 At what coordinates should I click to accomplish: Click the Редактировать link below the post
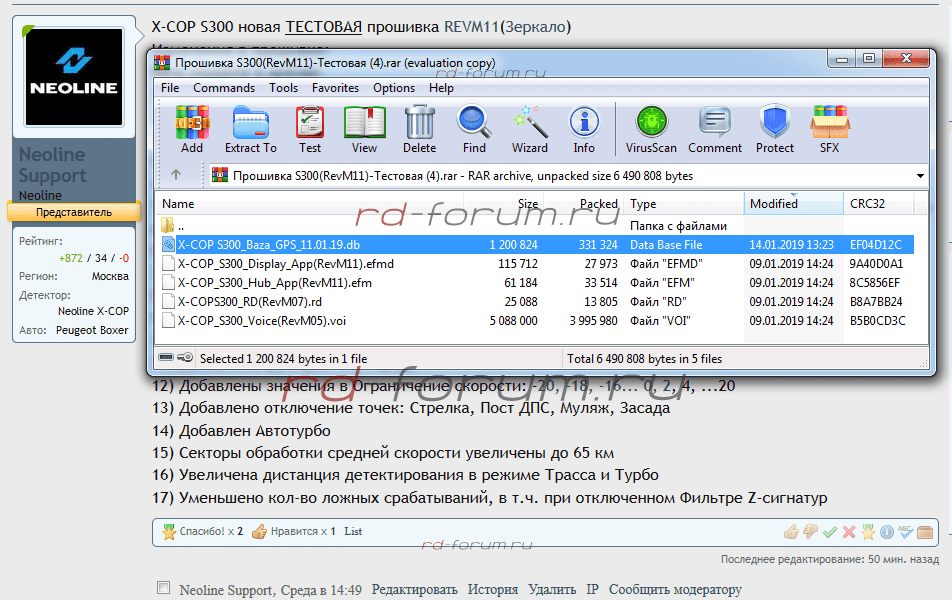pyautogui.click(x=414, y=590)
